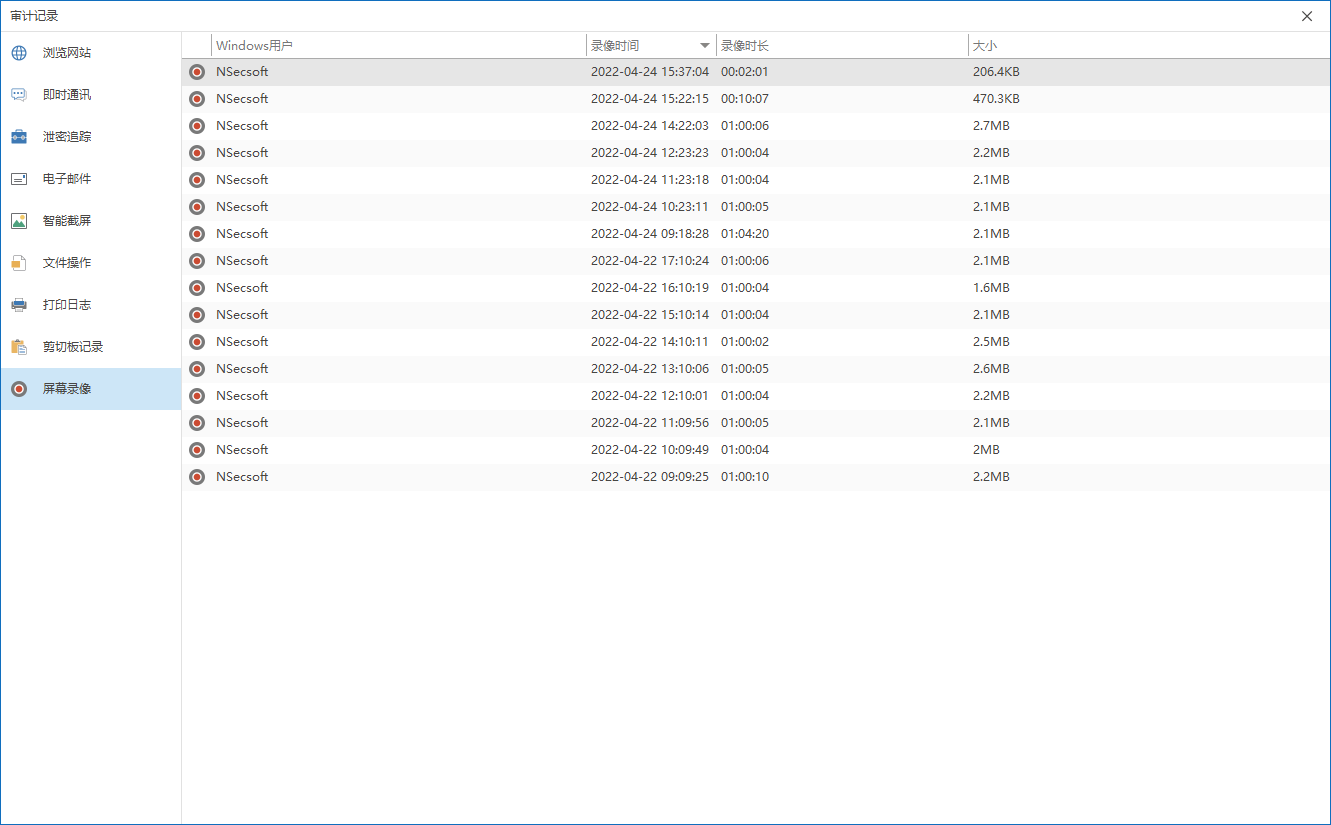Click the record icon beside 屏幕录像
The height and width of the screenshot is (825, 1331).
coord(19,389)
